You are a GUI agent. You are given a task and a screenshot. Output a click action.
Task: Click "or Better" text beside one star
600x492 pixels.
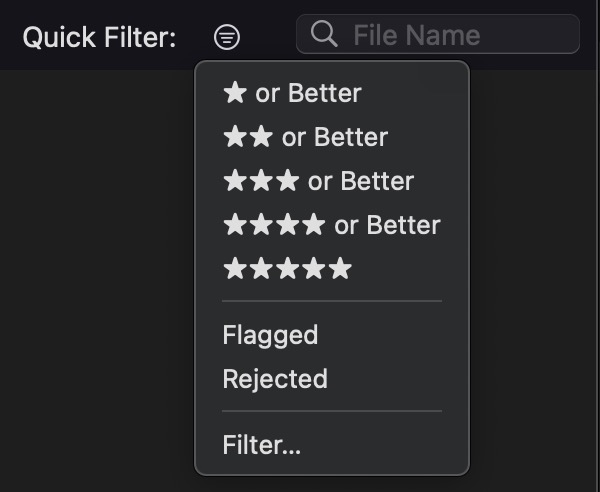[x=308, y=93]
